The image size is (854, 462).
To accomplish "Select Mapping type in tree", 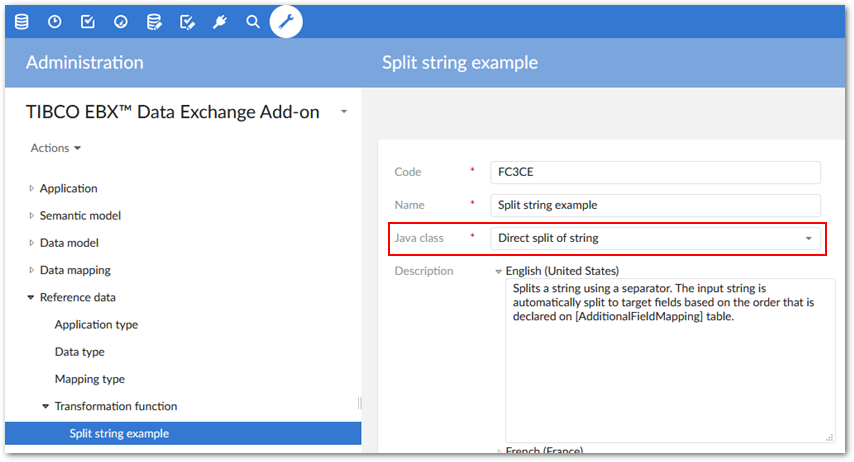I will 89,379.
